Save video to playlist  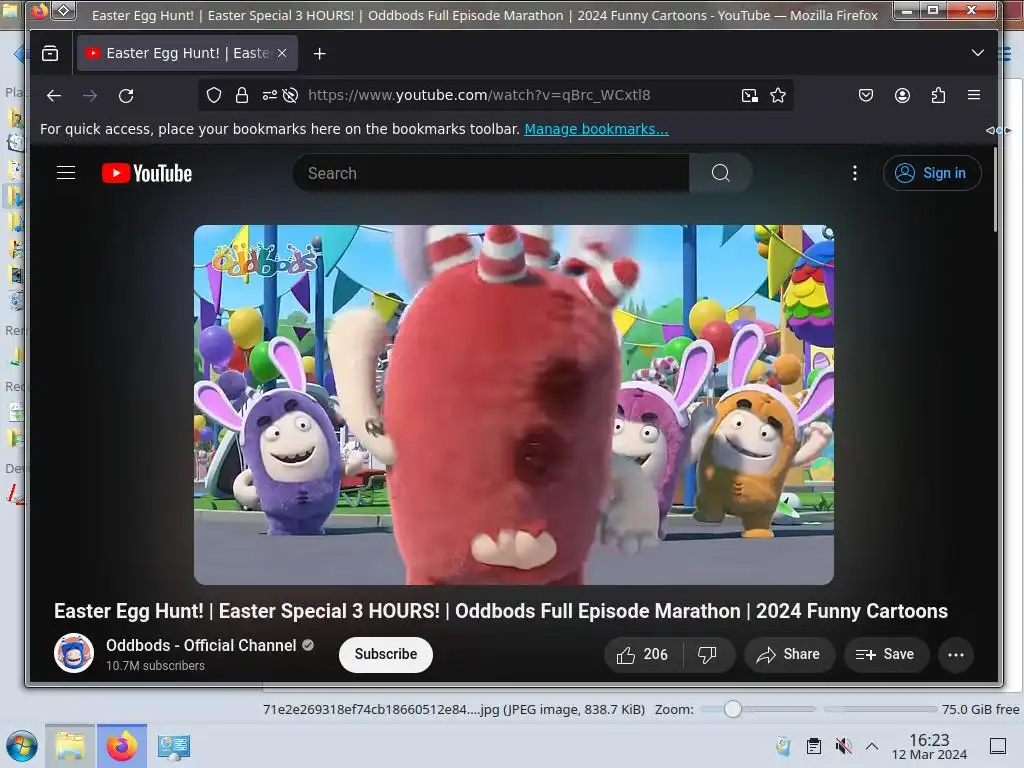click(886, 655)
